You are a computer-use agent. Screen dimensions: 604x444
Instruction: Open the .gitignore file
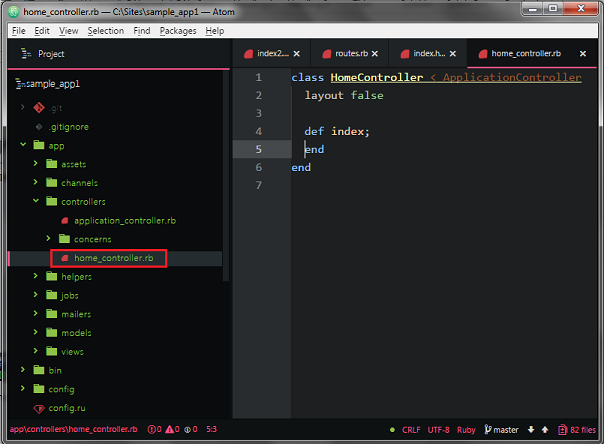coord(69,127)
